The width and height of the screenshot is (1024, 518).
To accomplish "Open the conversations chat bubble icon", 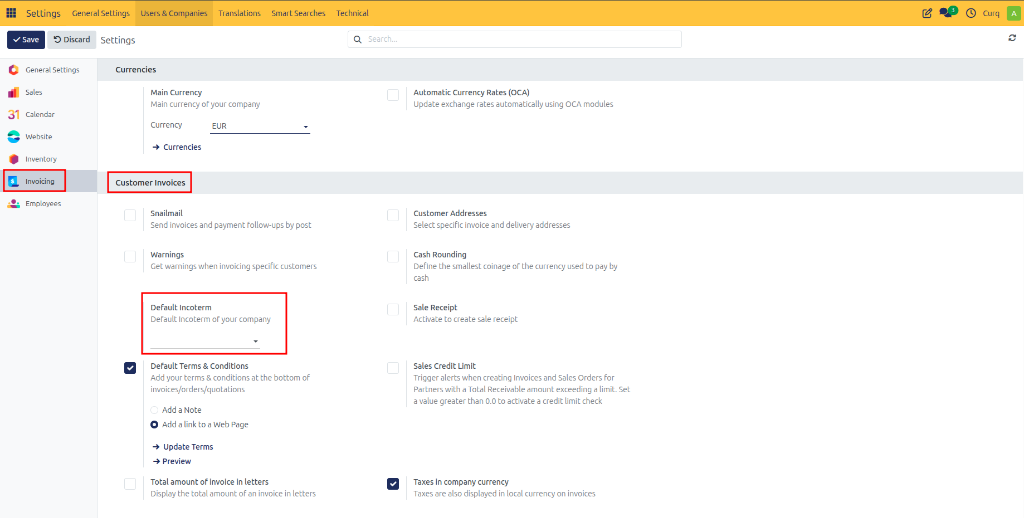I will 948,12.
